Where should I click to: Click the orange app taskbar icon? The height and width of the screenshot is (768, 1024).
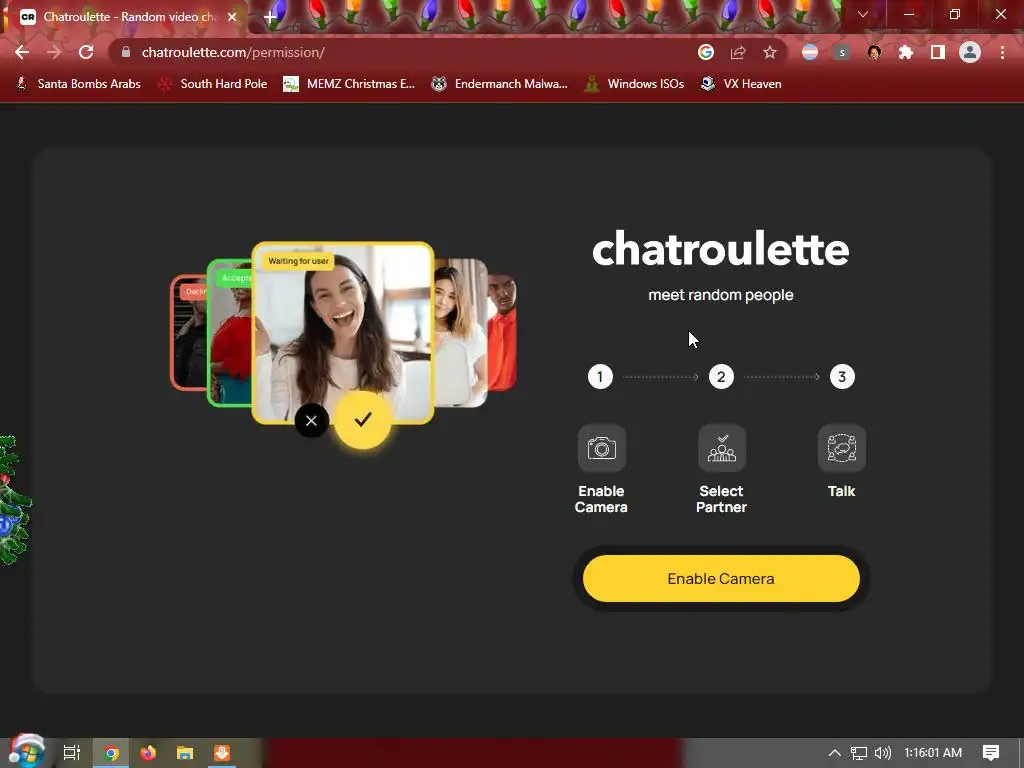click(x=222, y=753)
